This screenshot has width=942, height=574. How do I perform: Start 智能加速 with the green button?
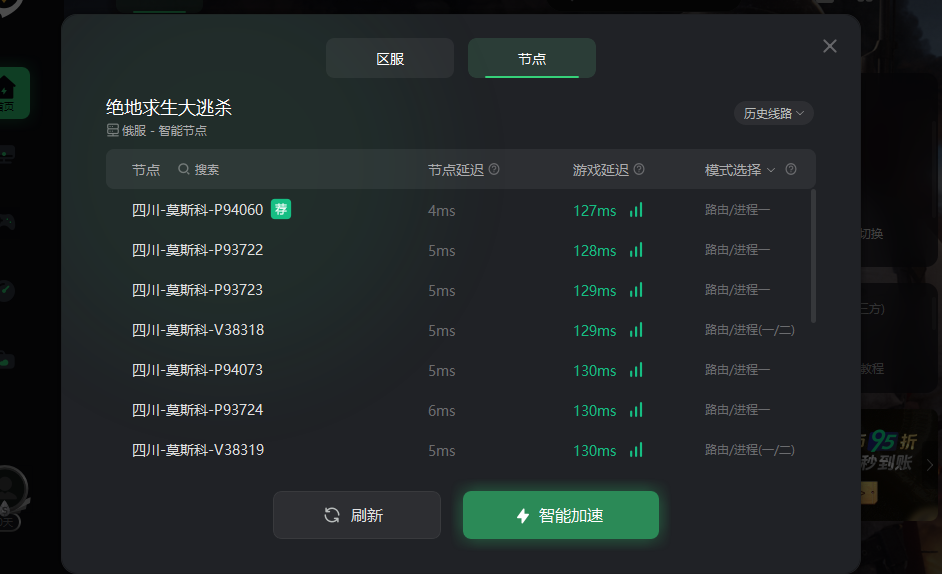tap(561, 515)
